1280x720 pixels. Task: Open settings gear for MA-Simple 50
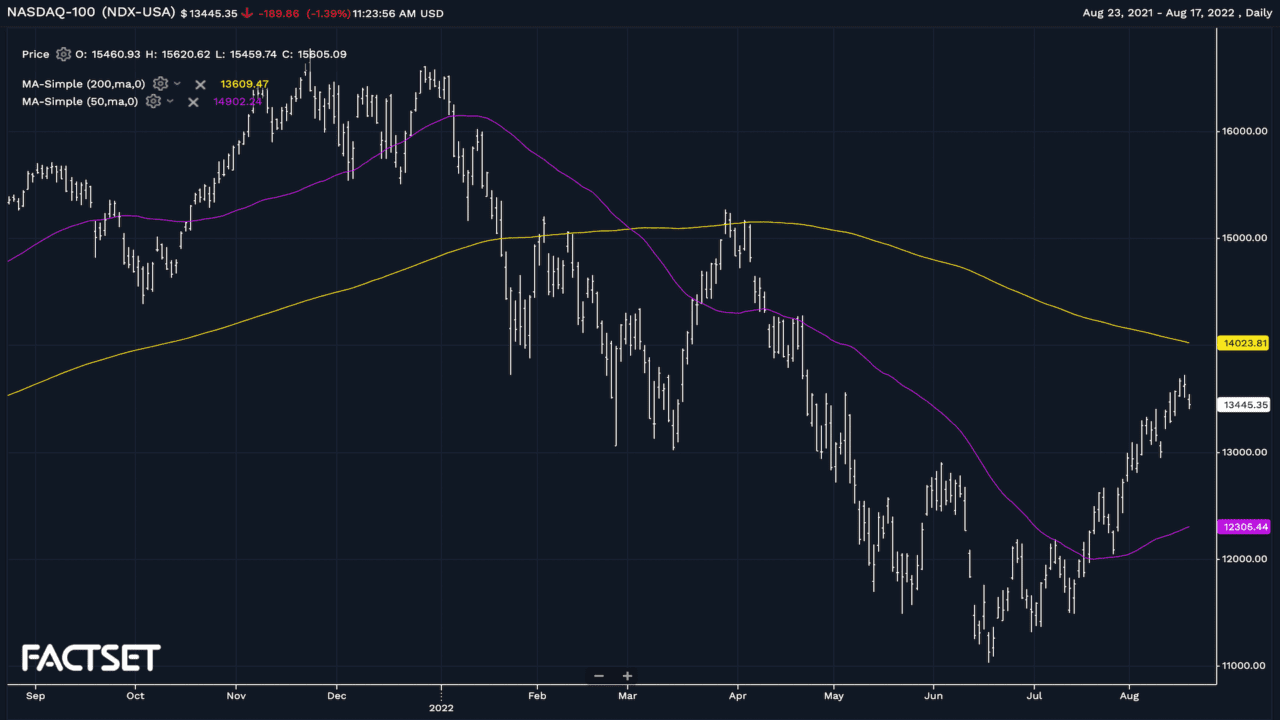click(x=153, y=101)
